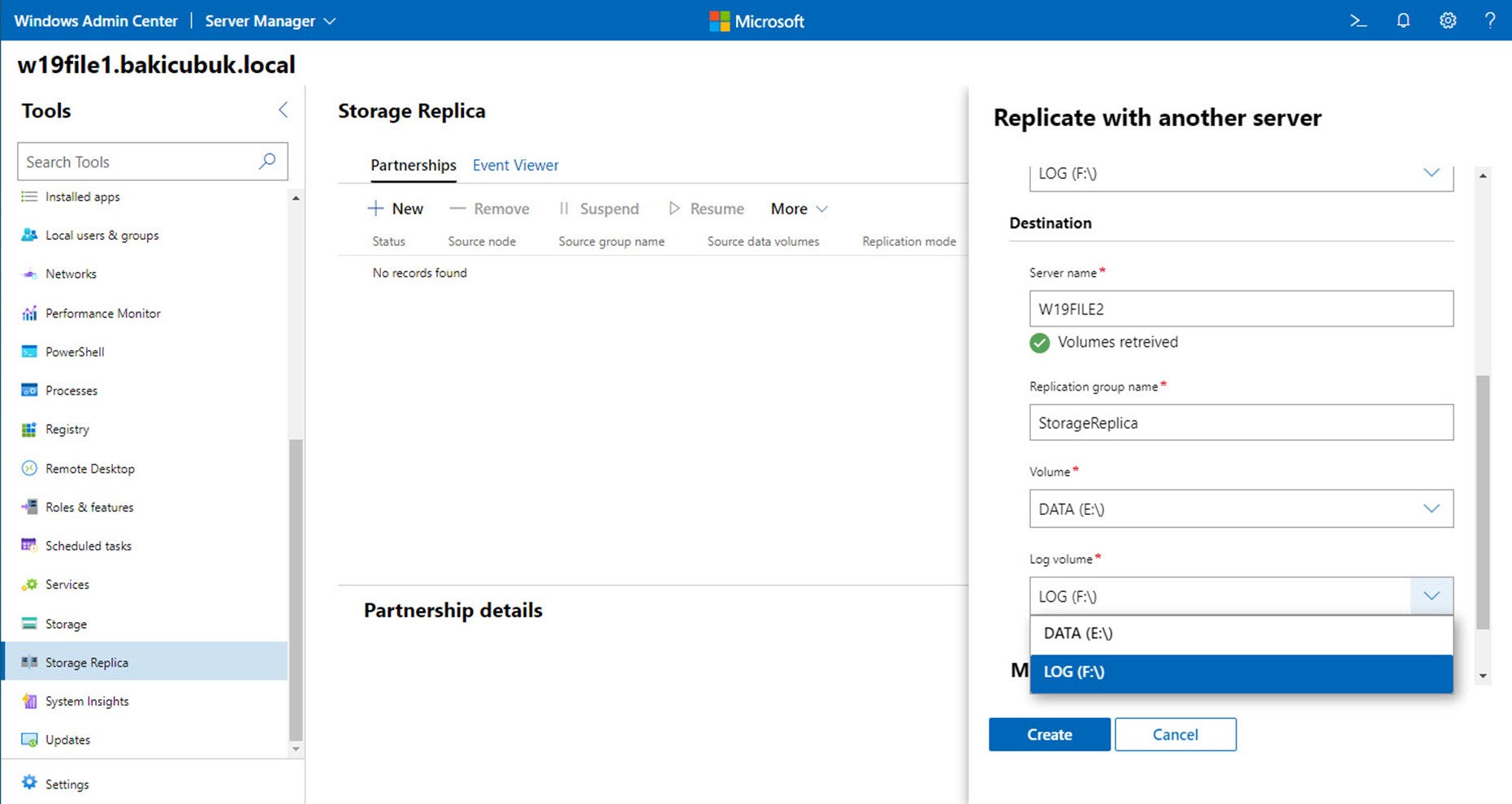Open the PowerShell console icon in header

pyautogui.click(x=1358, y=21)
